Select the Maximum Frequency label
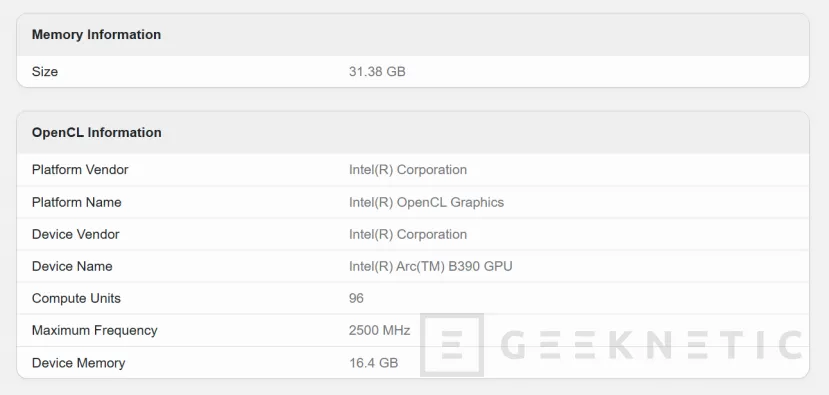The height and width of the screenshot is (395, 829). click(x=95, y=330)
